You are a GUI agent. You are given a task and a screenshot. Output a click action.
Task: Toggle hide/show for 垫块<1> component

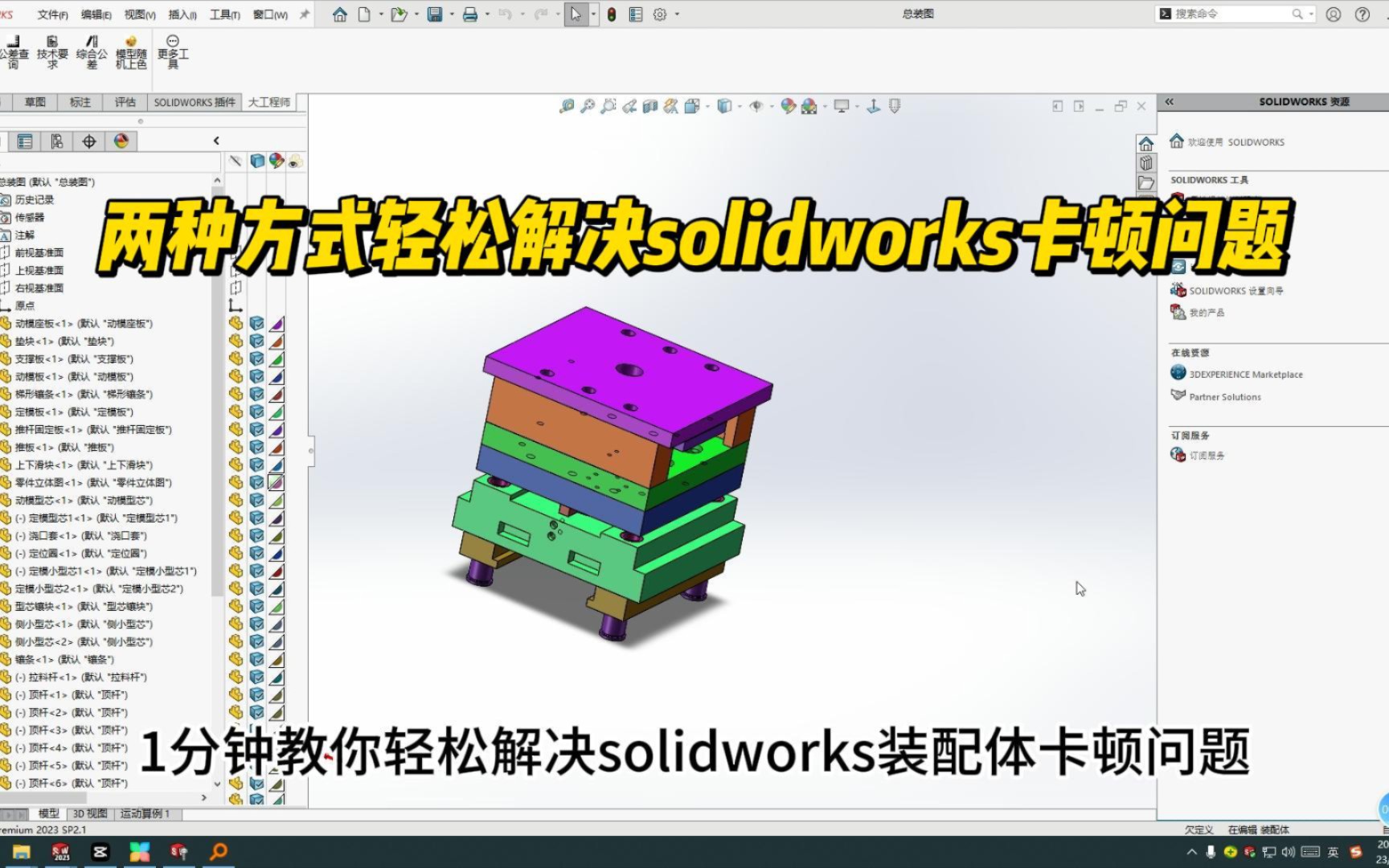236,341
